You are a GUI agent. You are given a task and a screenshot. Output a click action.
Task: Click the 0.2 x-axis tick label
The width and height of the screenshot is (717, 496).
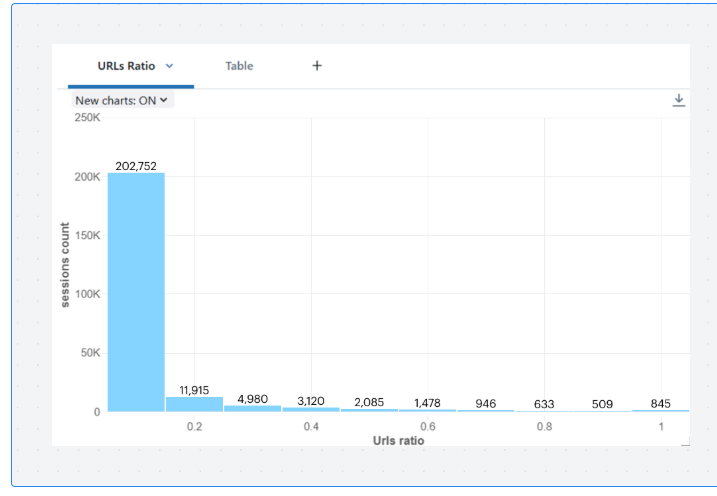[194, 426]
